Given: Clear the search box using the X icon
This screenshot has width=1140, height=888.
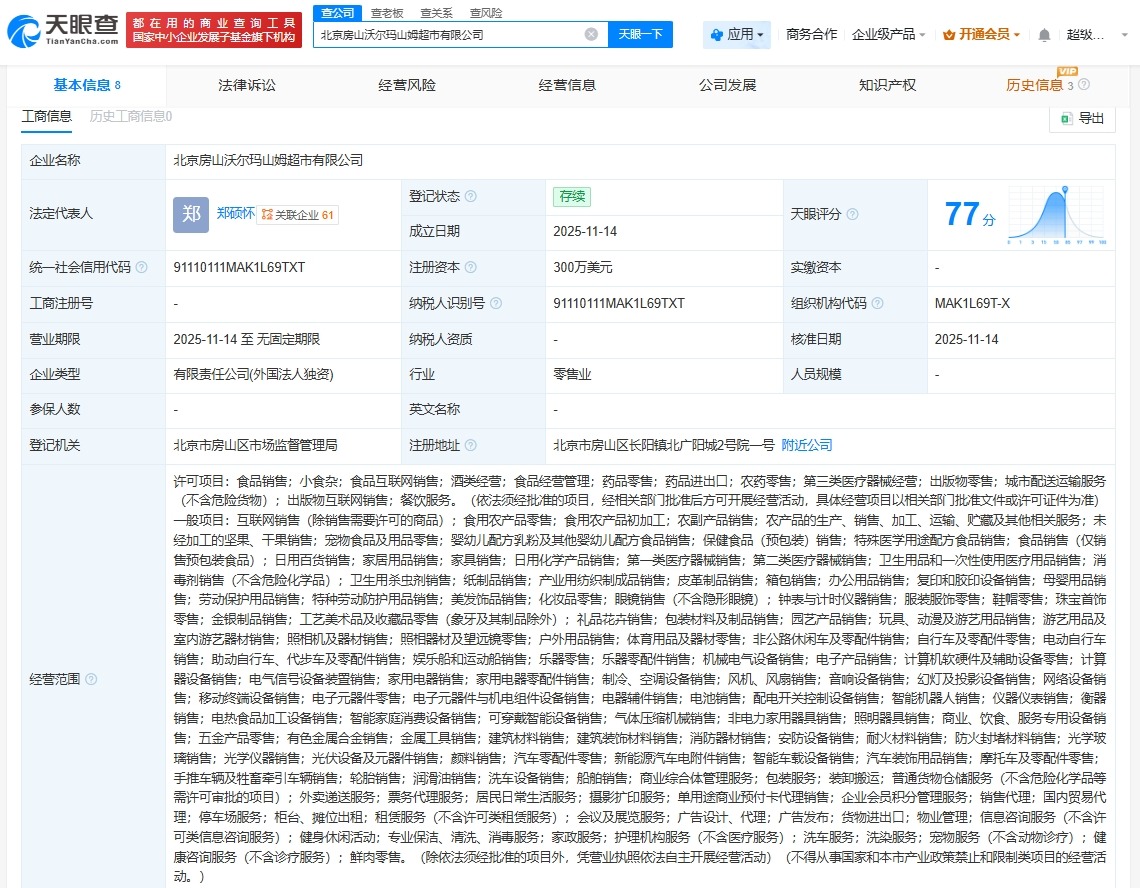Looking at the screenshot, I should (x=592, y=33).
